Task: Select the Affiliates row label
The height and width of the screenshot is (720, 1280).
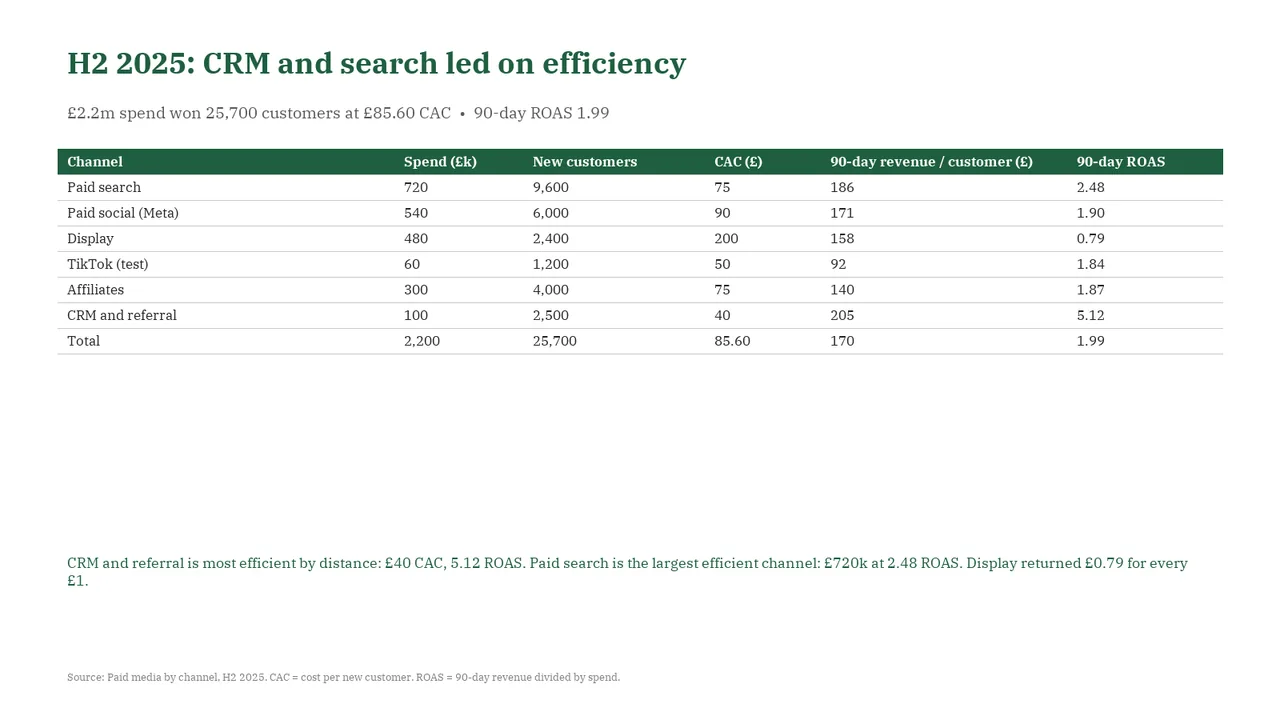Action: click(96, 290)
